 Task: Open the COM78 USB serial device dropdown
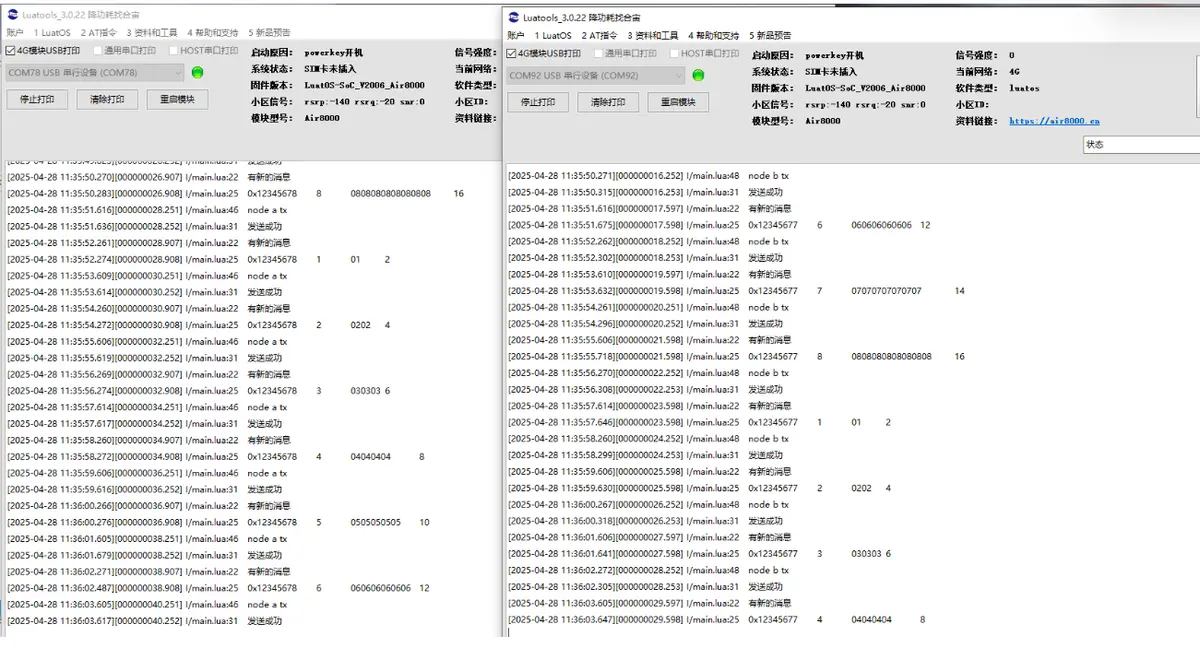click(x=95, y=72)
